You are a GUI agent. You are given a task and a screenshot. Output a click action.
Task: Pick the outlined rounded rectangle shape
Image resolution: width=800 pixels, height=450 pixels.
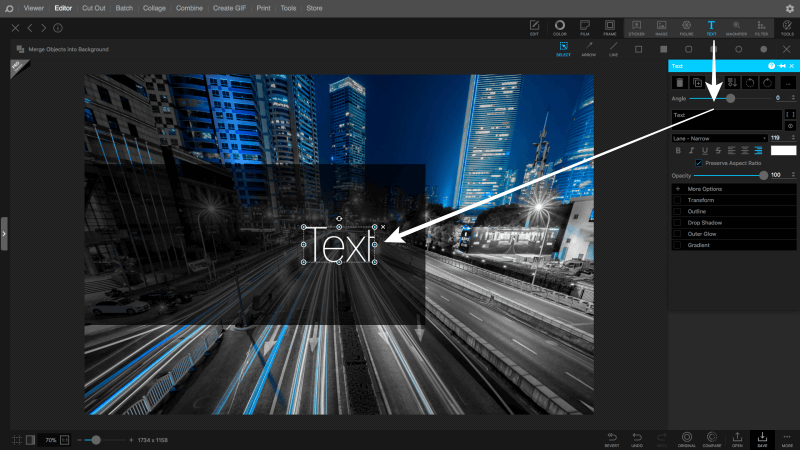coord(688,49)
